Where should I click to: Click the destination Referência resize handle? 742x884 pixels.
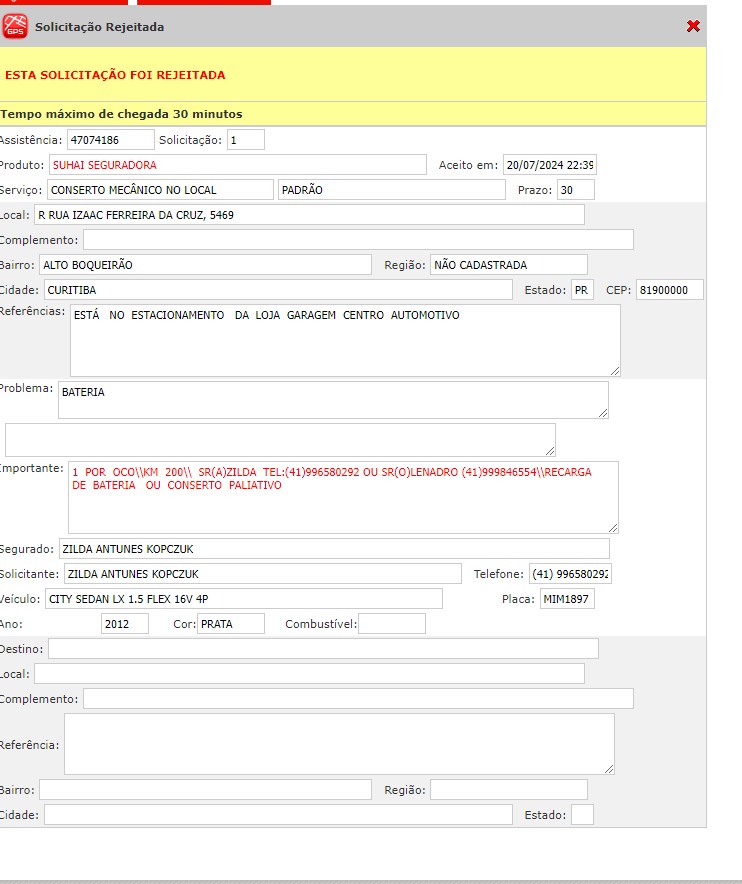(608, 769)
